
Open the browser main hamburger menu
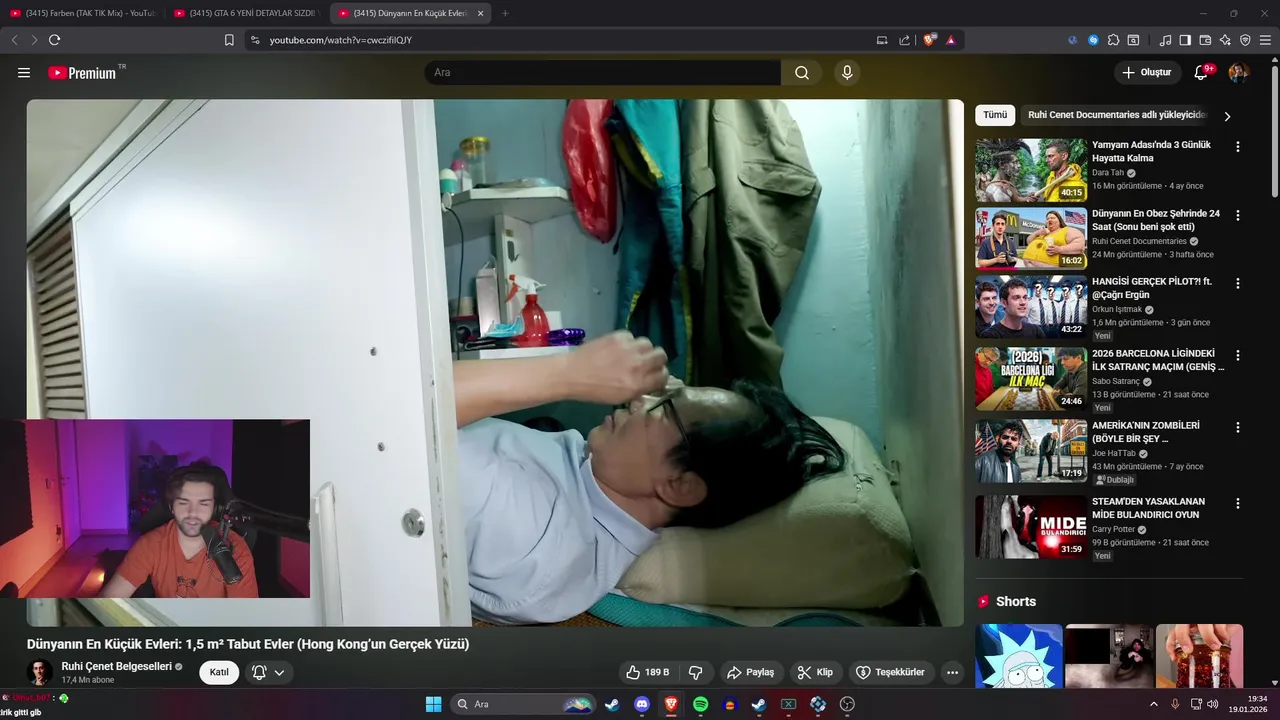(x=1265, y=40)
